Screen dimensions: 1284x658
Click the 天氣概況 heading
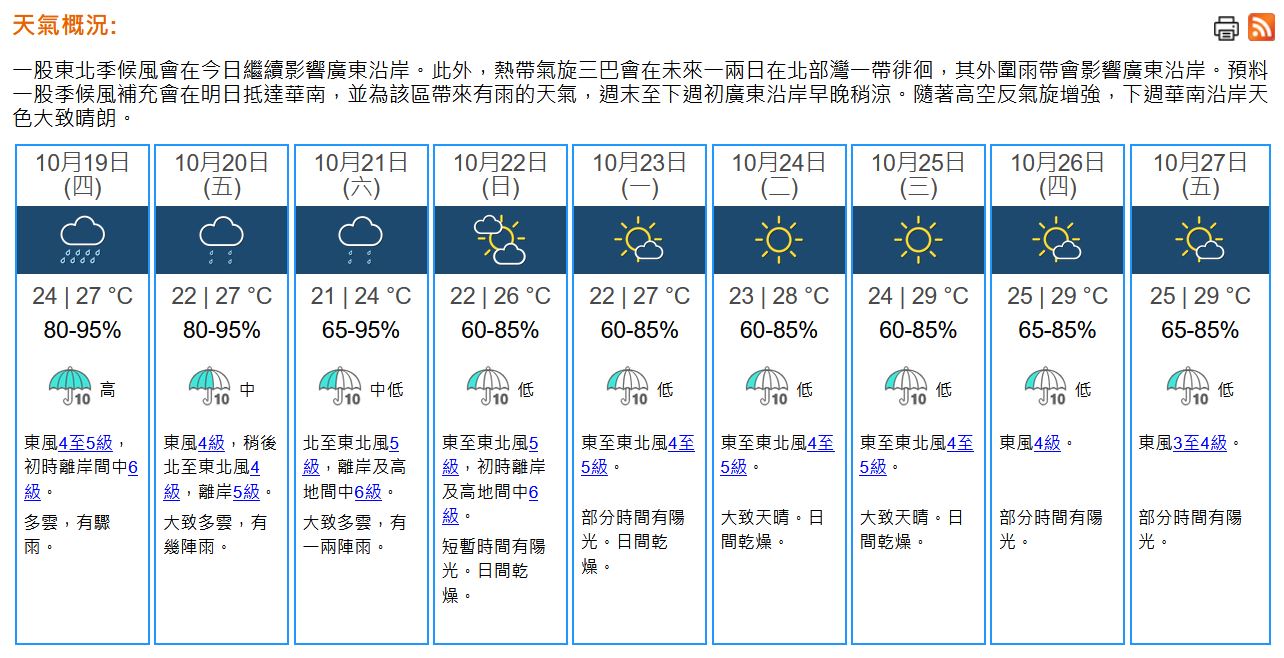[x=65, y=26]
